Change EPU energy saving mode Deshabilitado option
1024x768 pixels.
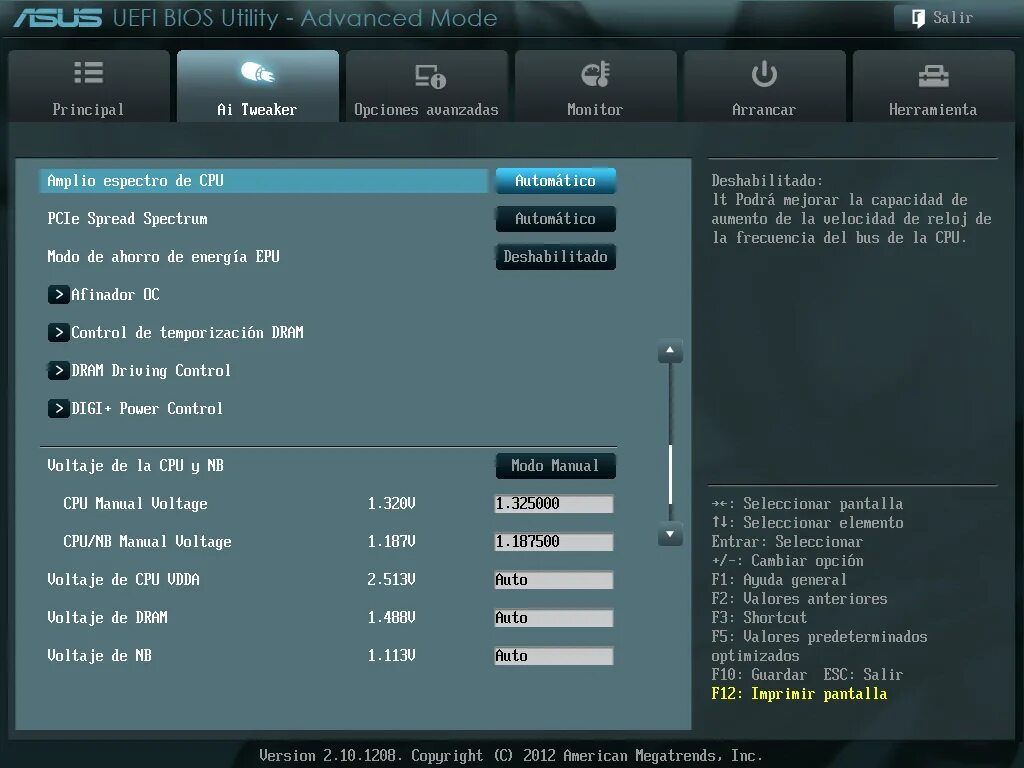[x=556, y=257]
